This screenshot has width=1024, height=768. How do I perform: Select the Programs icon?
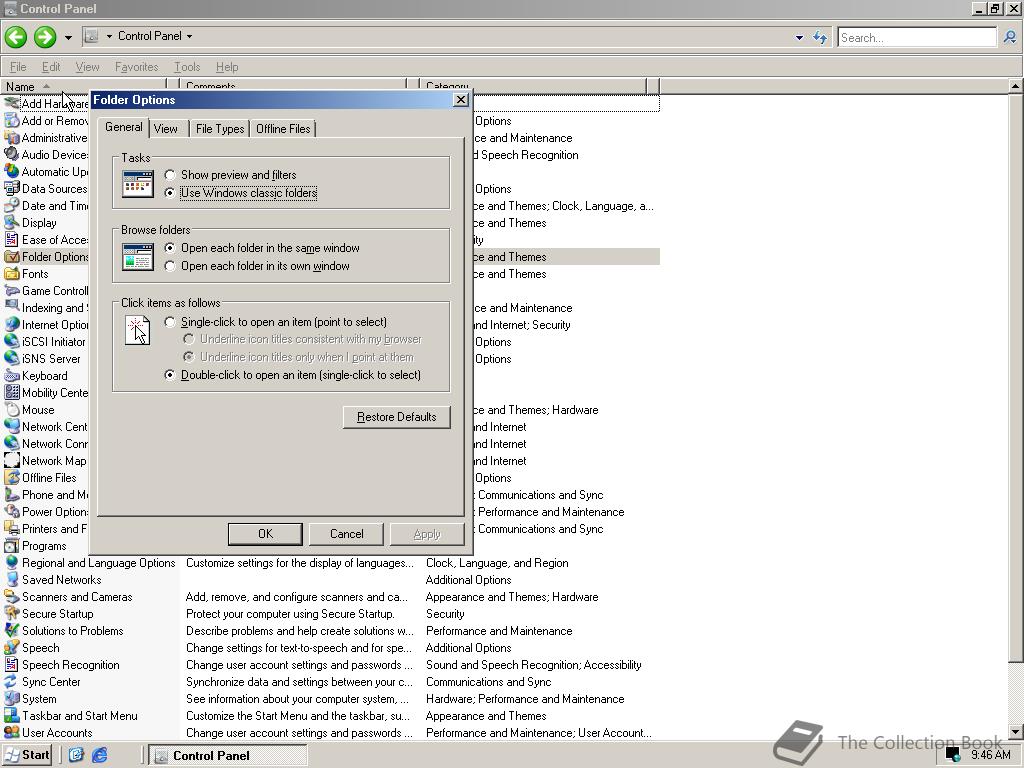12,546
